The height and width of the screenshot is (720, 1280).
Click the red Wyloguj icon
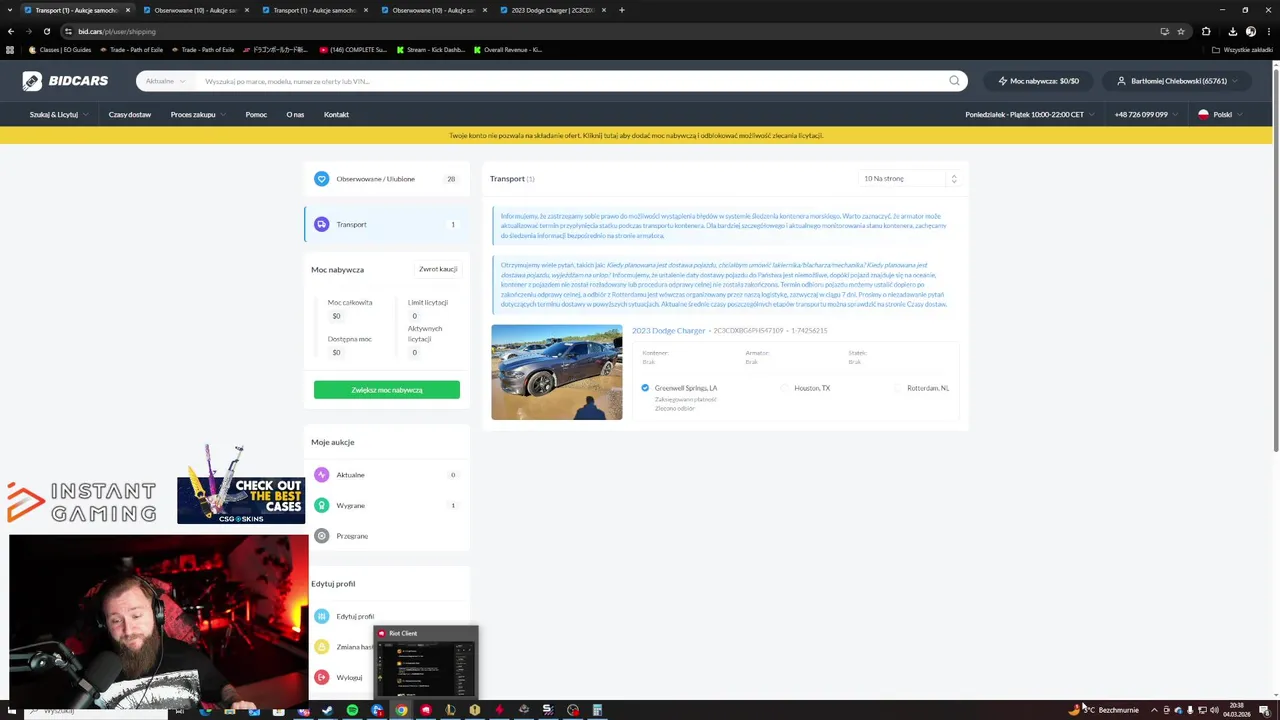[x=321, y=677]
